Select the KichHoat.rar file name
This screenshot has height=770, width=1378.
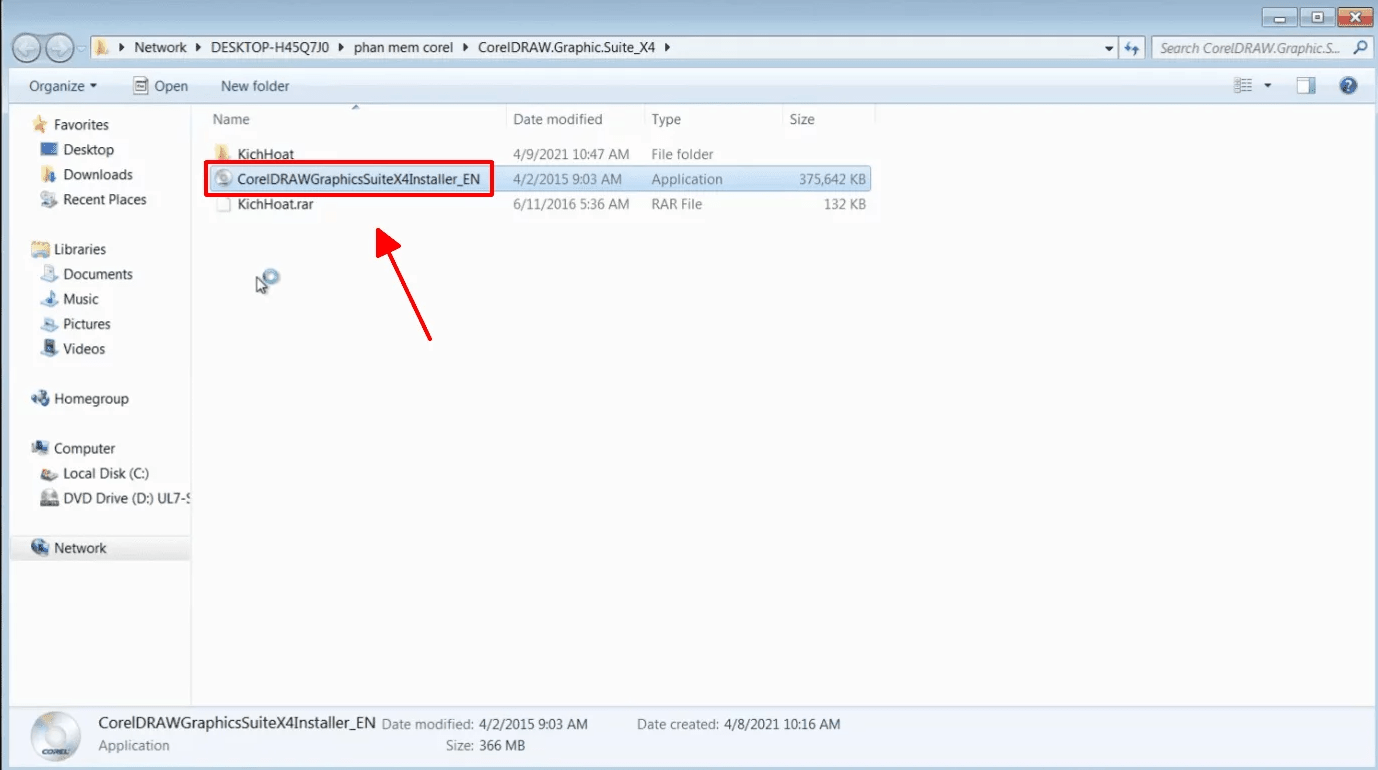pos(275,204)
